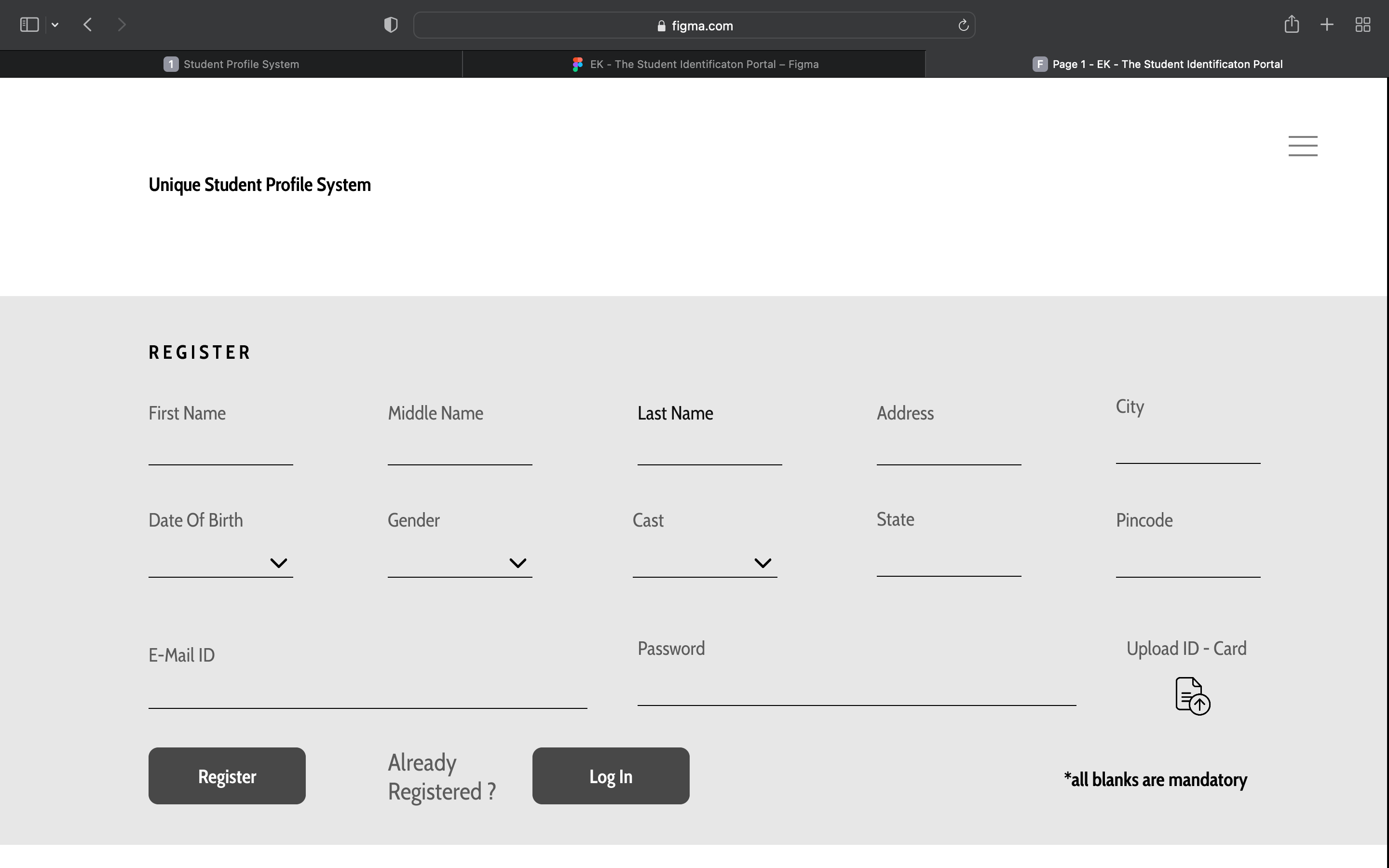Click Safari sidebar toggle icon
This screenshot has height=868, width=1389.
(x=29, y=25)
